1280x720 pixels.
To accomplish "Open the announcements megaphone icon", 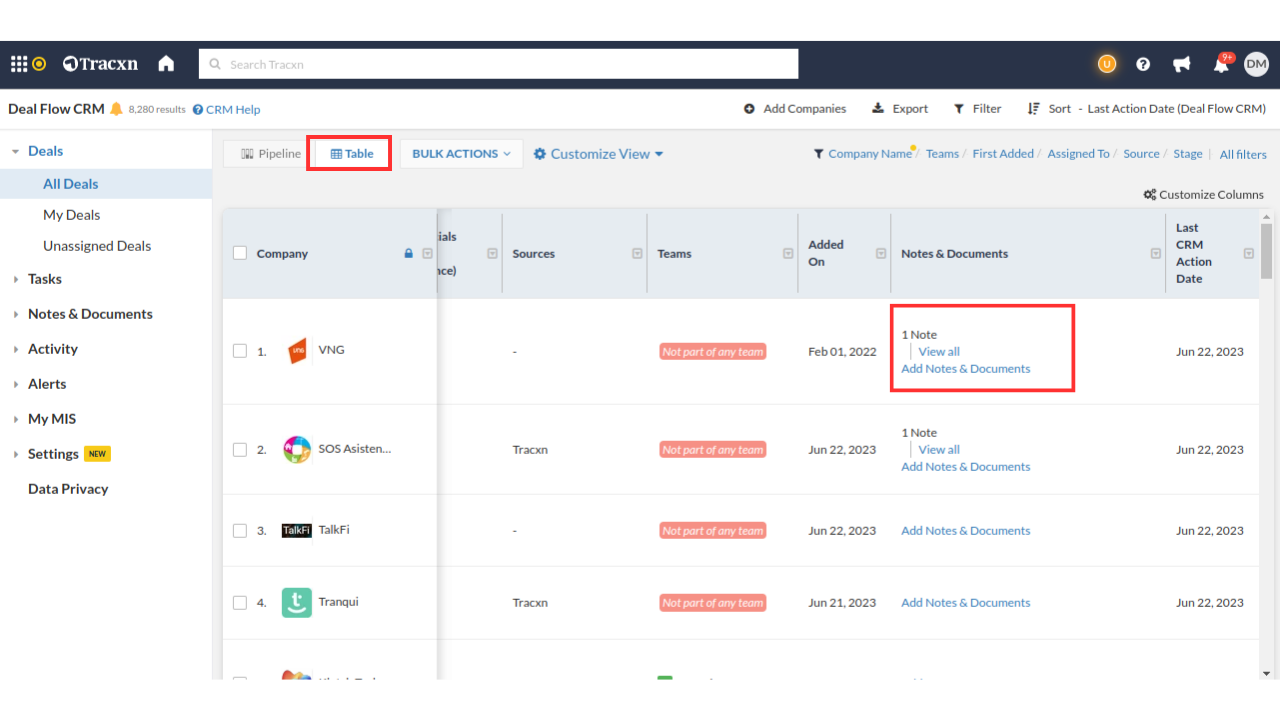I will (x=1182, y=64).
